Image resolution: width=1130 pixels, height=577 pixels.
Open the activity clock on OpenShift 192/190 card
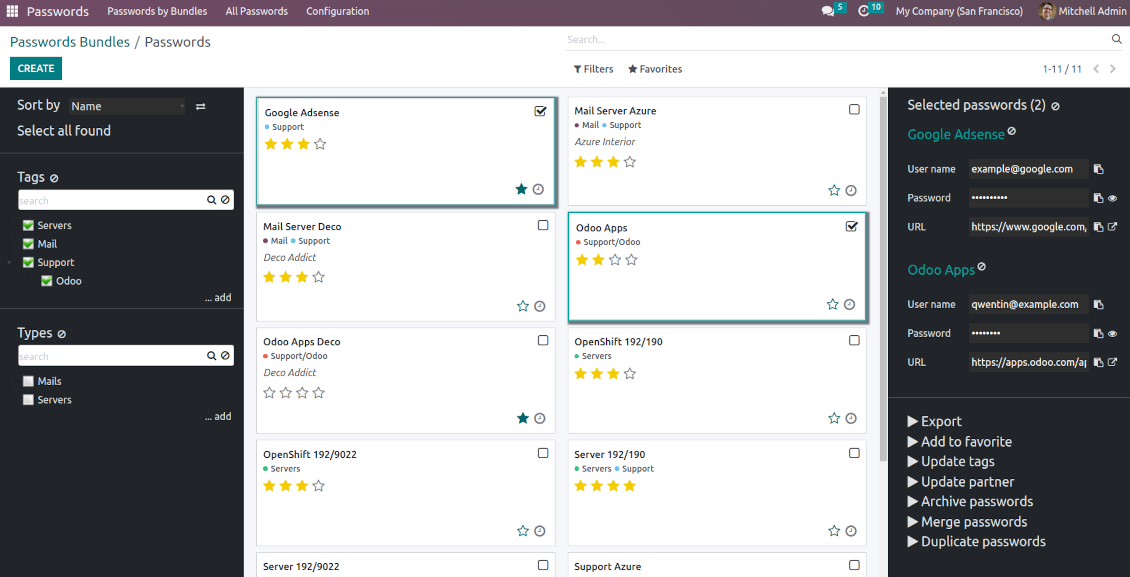coord(851,418)
